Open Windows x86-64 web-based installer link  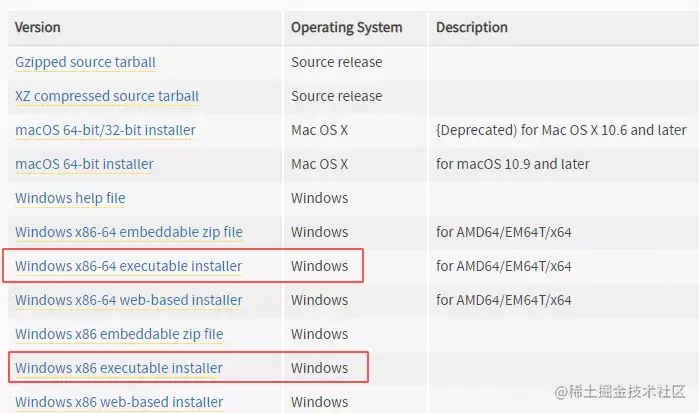128,300
